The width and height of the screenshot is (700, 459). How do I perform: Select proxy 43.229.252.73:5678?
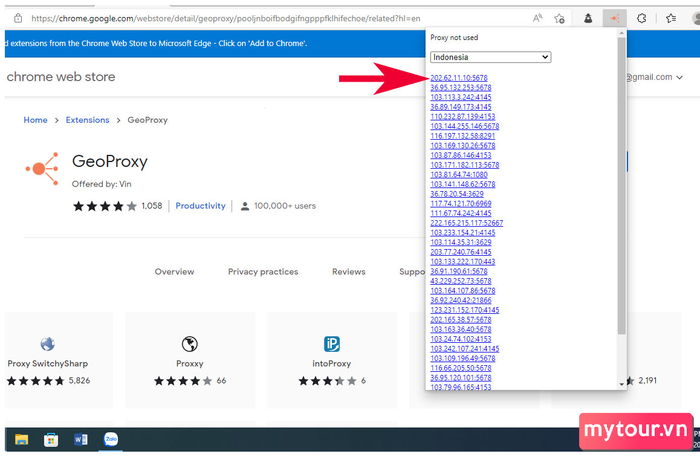point(461,281)
